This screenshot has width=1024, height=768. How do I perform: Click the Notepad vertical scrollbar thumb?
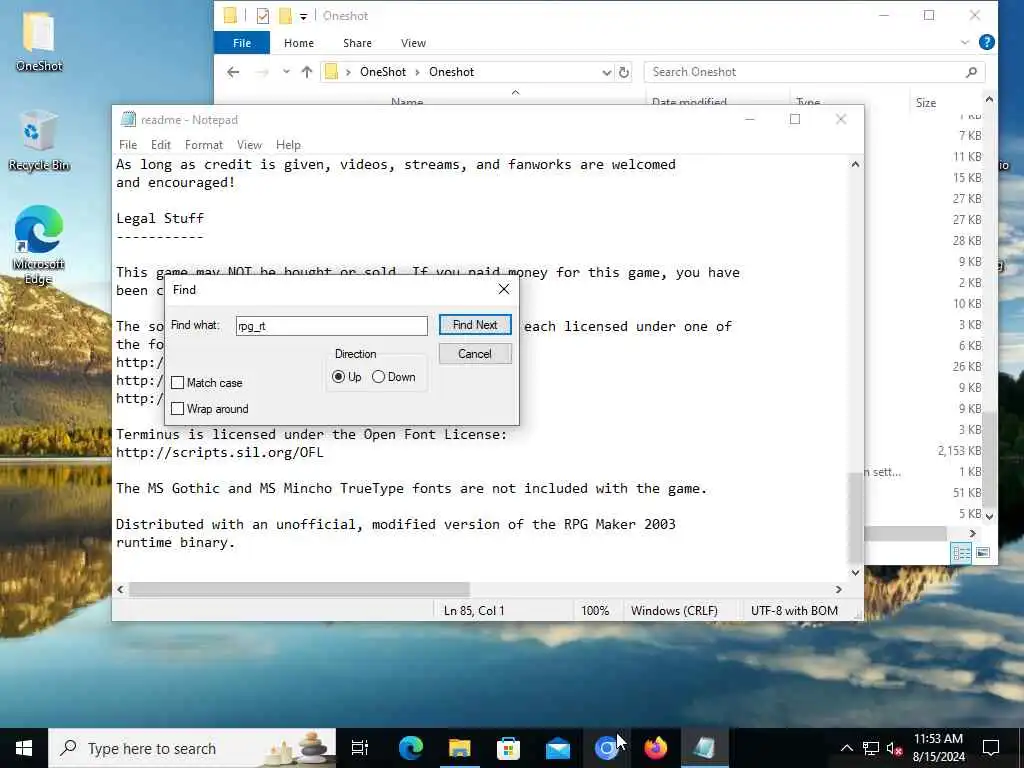[855, 517]
